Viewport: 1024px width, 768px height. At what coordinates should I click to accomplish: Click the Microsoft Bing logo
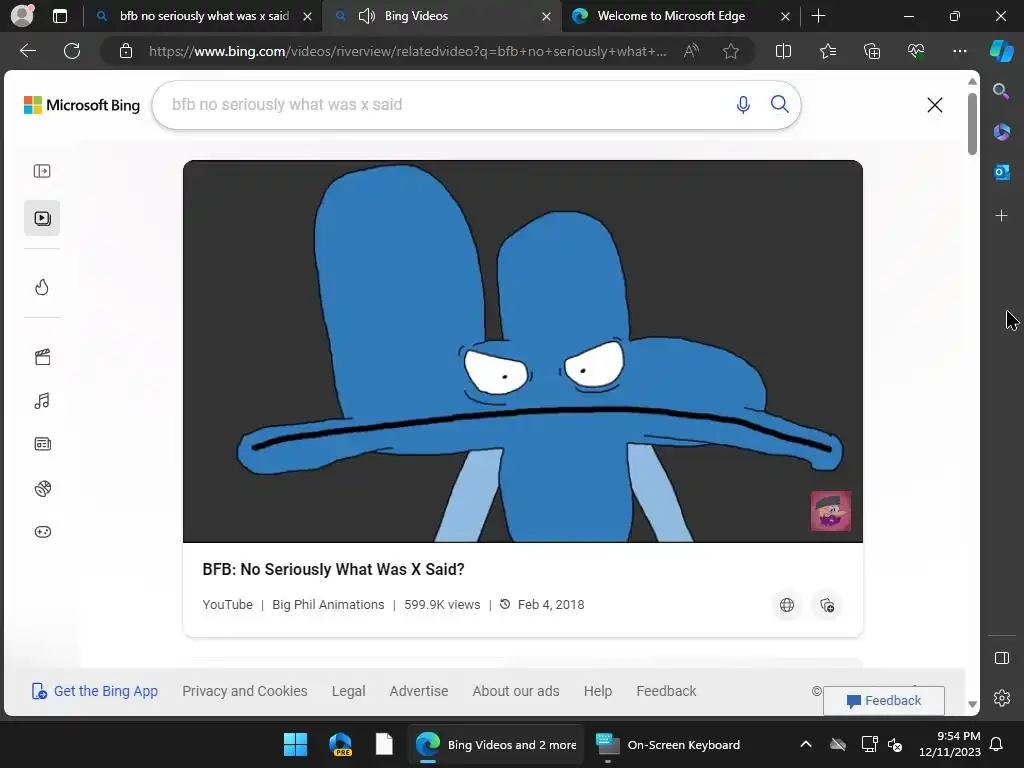[82, 105]
